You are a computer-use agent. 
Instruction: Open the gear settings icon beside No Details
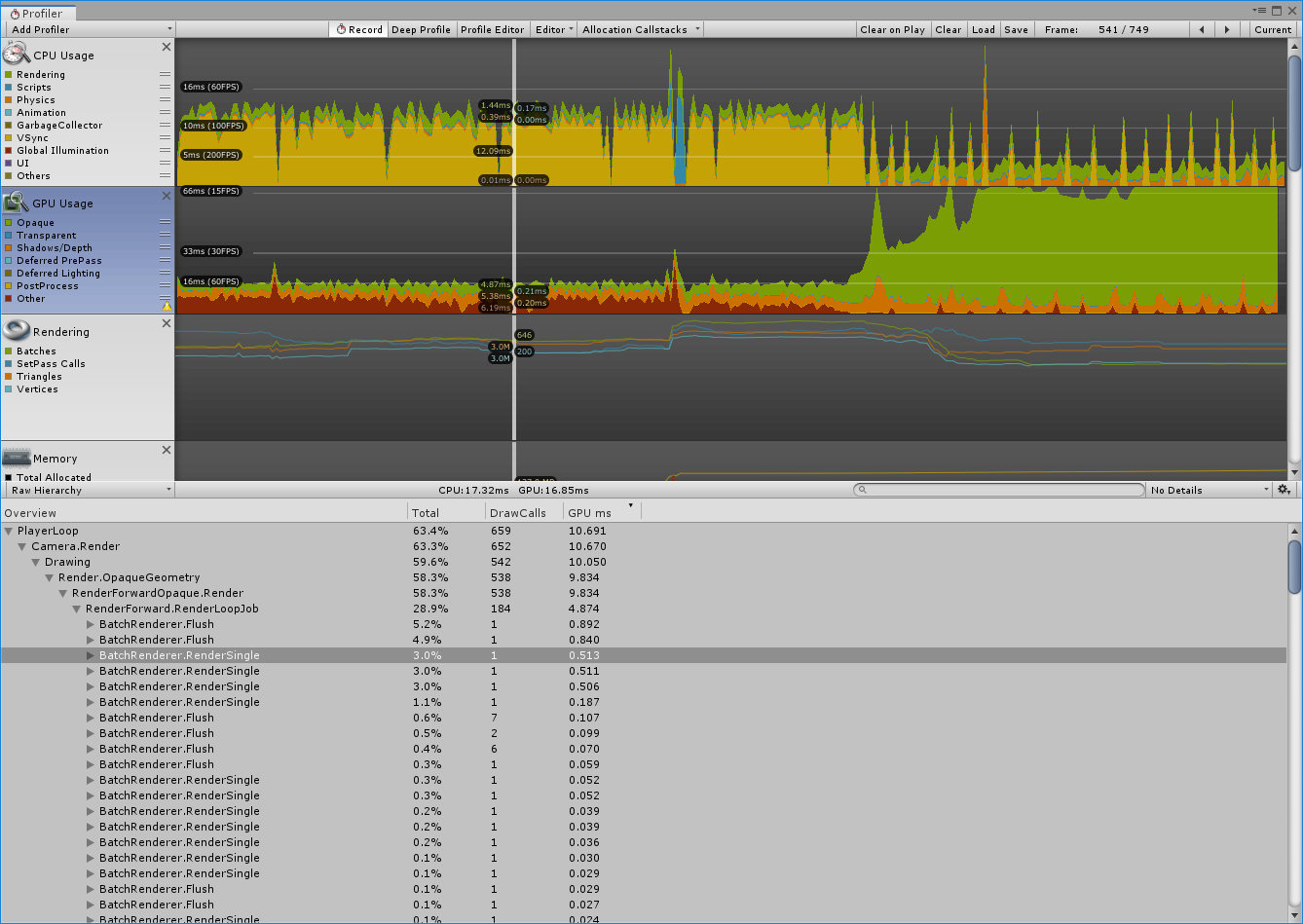pyautogui.click(x=1284, y=490)
